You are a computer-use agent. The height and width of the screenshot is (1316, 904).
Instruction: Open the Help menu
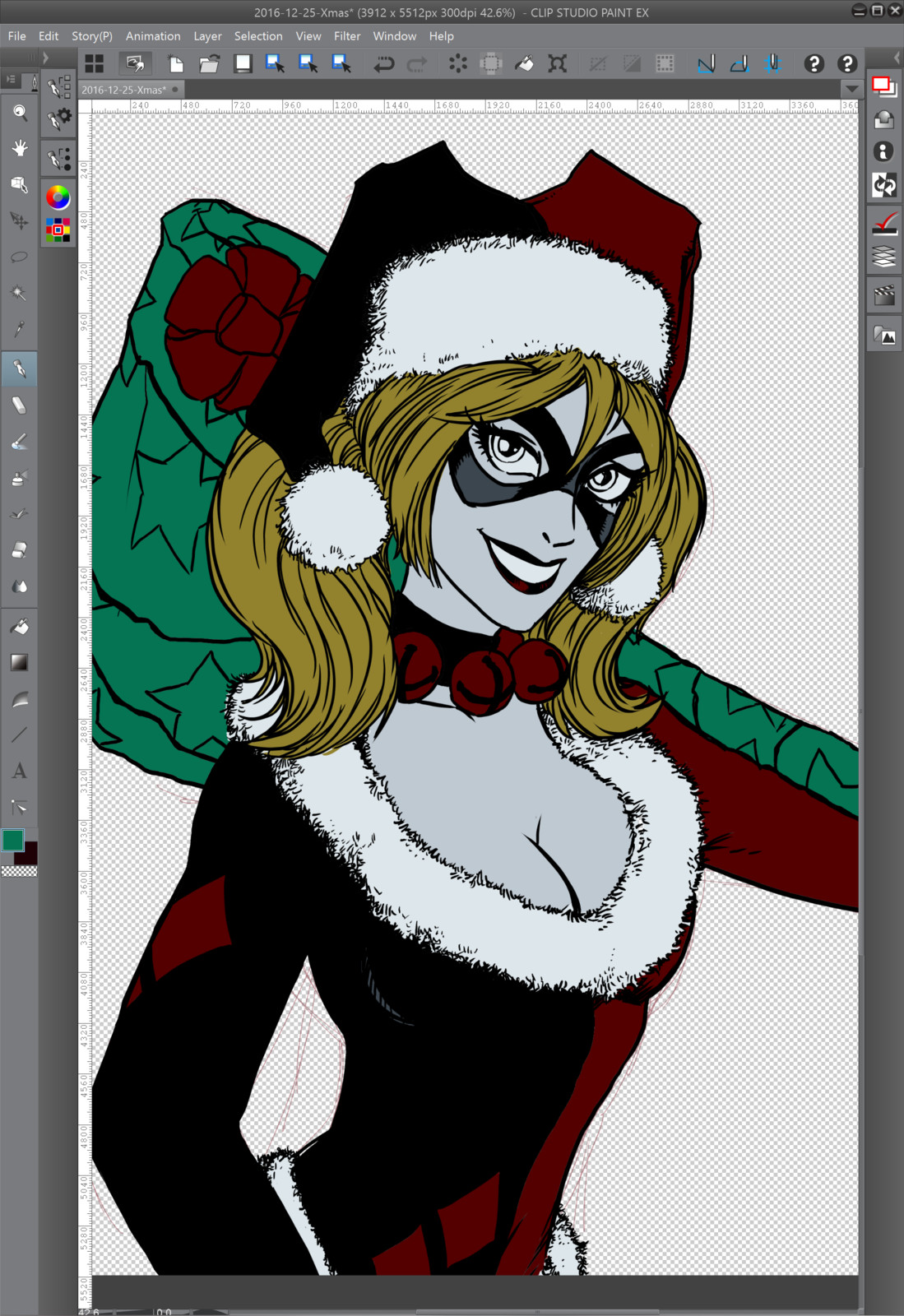click(442, 36)
